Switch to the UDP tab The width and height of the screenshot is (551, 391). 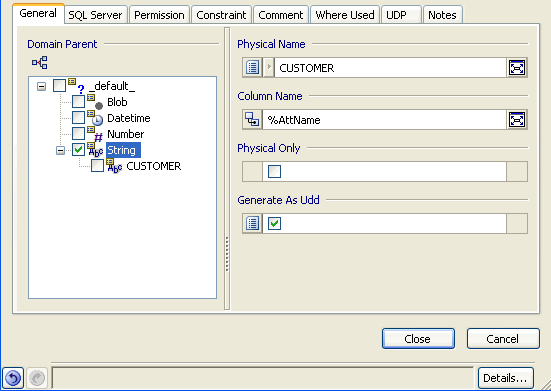pyautogui.click(x=401, y=15)
